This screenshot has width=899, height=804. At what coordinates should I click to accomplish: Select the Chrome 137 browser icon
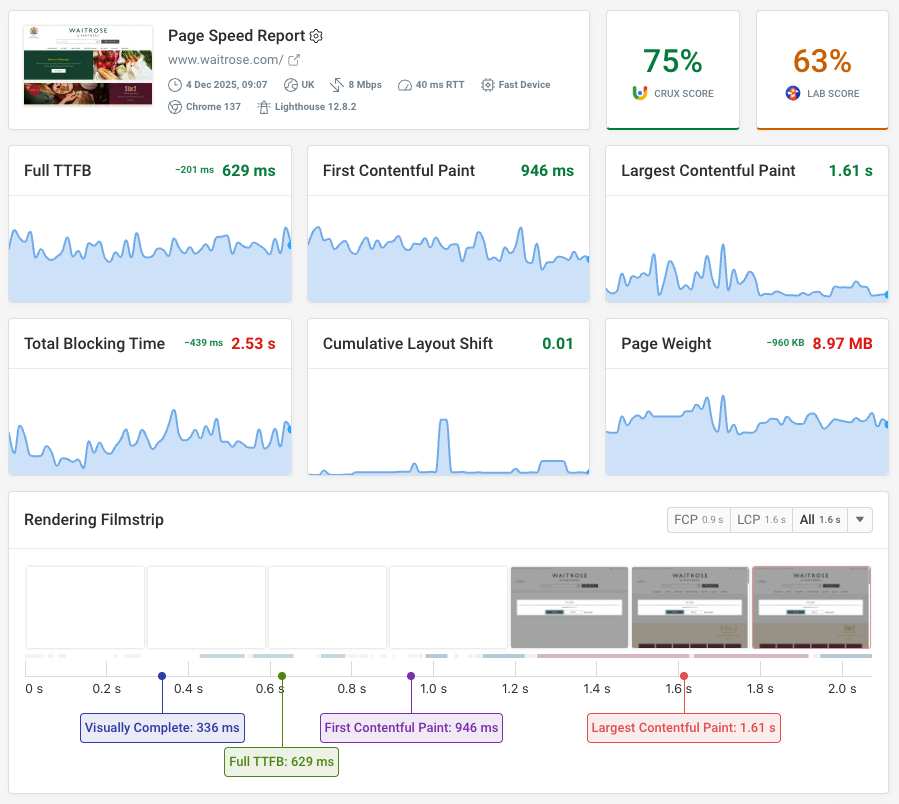point(176,107)
